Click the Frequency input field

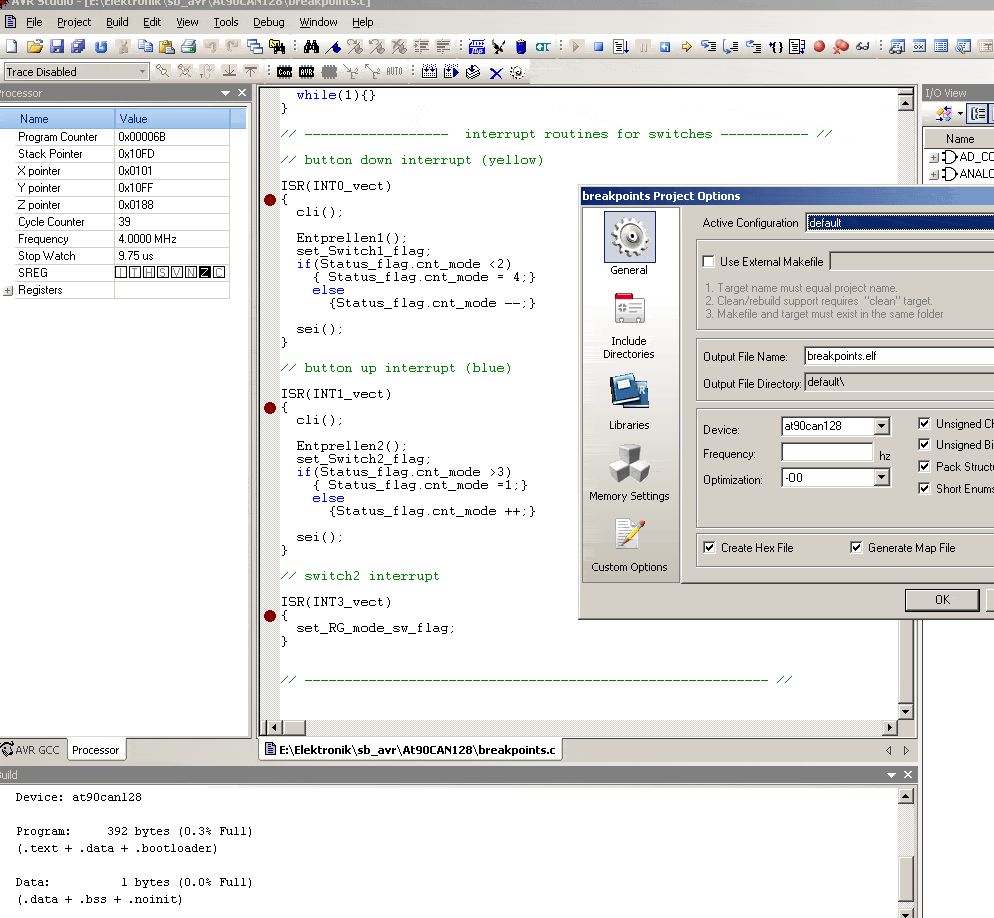(826, 453)
